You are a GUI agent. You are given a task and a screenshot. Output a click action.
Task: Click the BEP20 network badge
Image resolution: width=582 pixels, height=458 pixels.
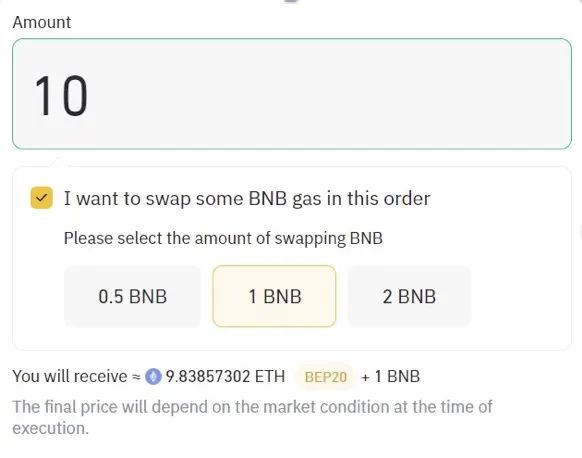click(326, 377)
